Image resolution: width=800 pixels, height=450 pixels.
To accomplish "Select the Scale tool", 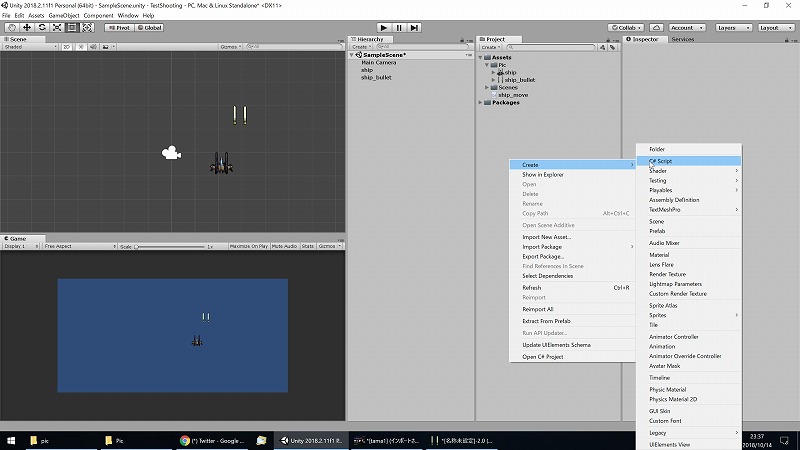I will tap(57, 28).
